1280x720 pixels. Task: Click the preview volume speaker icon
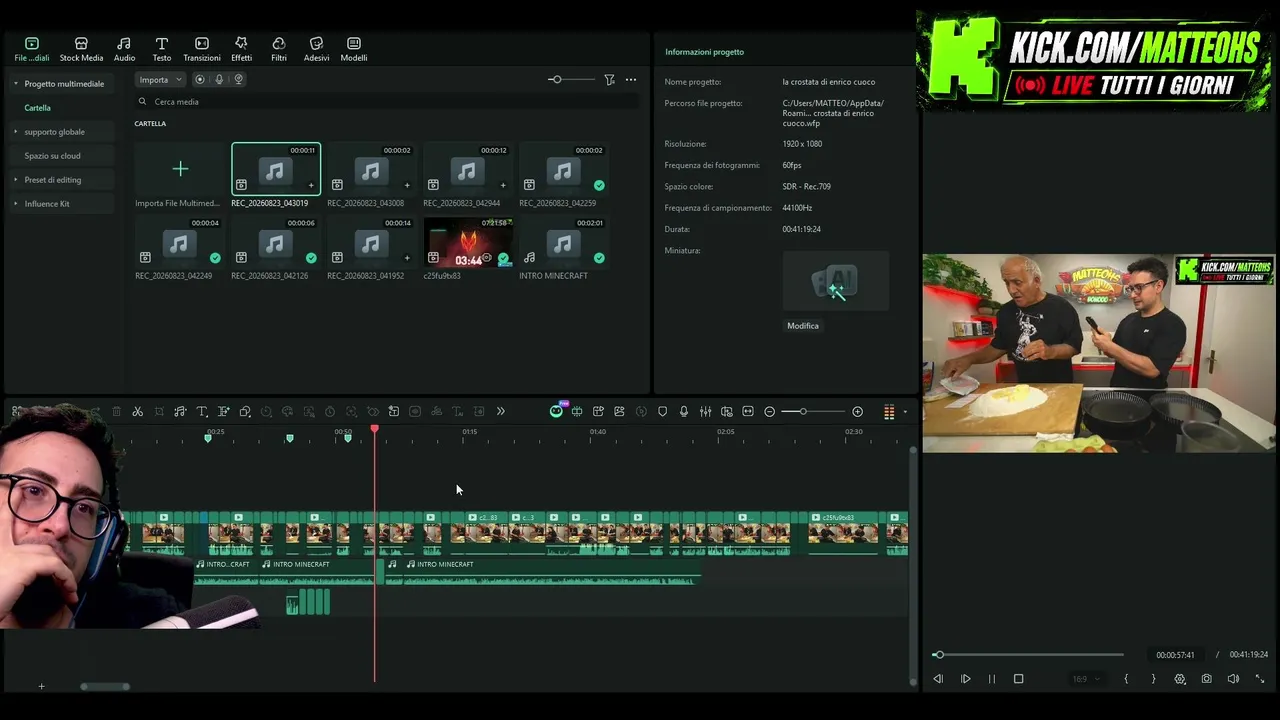pyautogui.click(x=1233, y=679)
